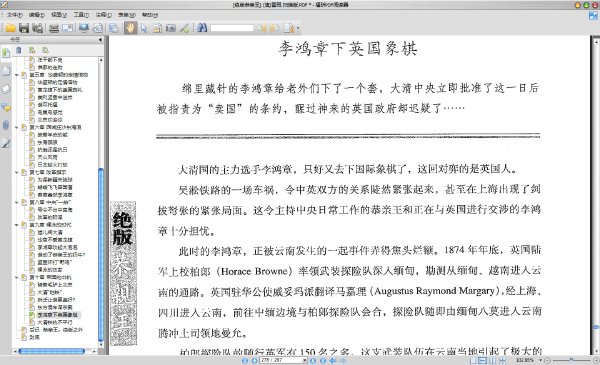600x365 pixels.
Task: Click the binoculars Find icon
Action: (202, 28)
